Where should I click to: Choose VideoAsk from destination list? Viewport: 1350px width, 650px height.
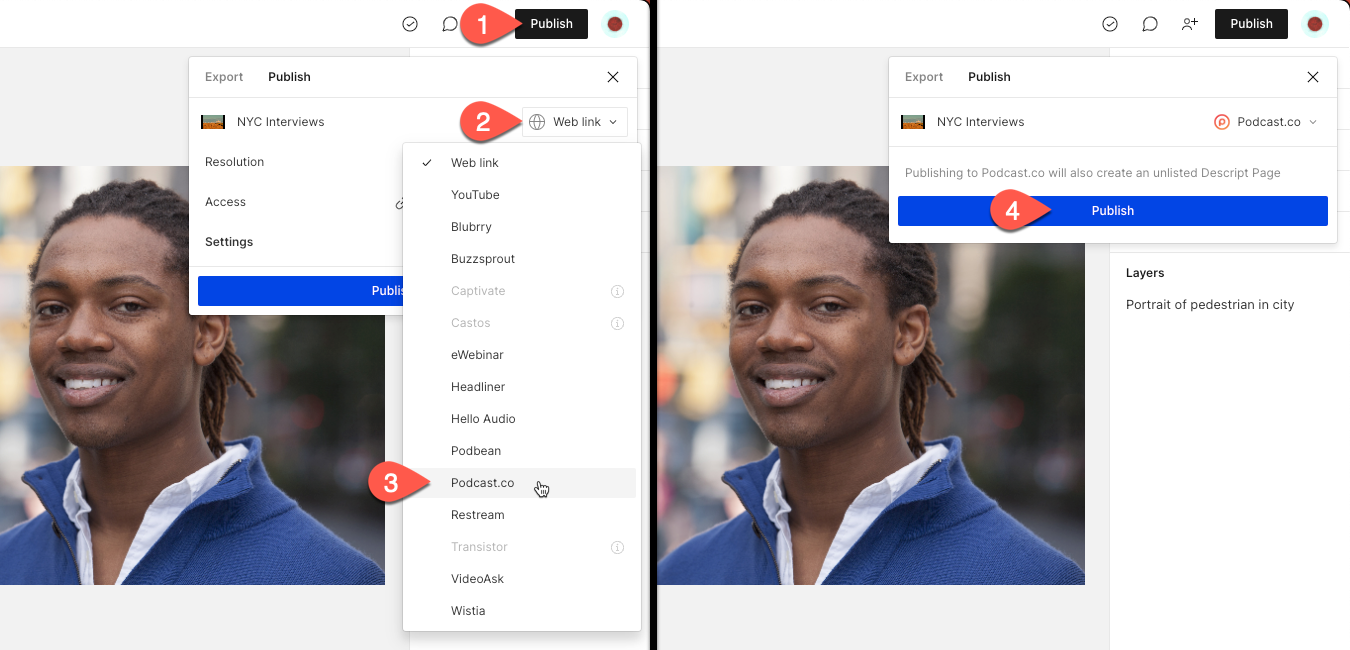point(521,579)
